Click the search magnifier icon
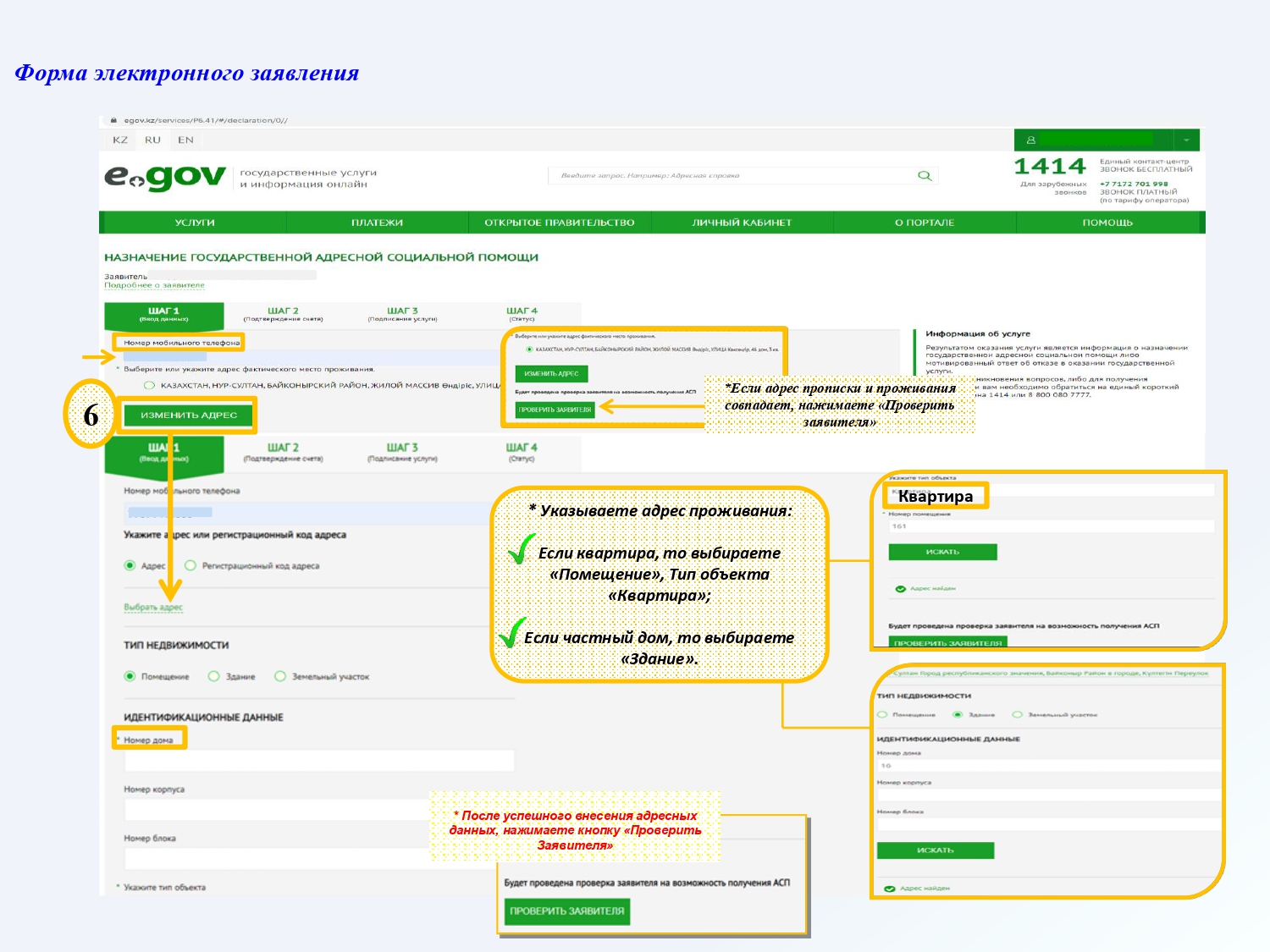 click(924, 176)
